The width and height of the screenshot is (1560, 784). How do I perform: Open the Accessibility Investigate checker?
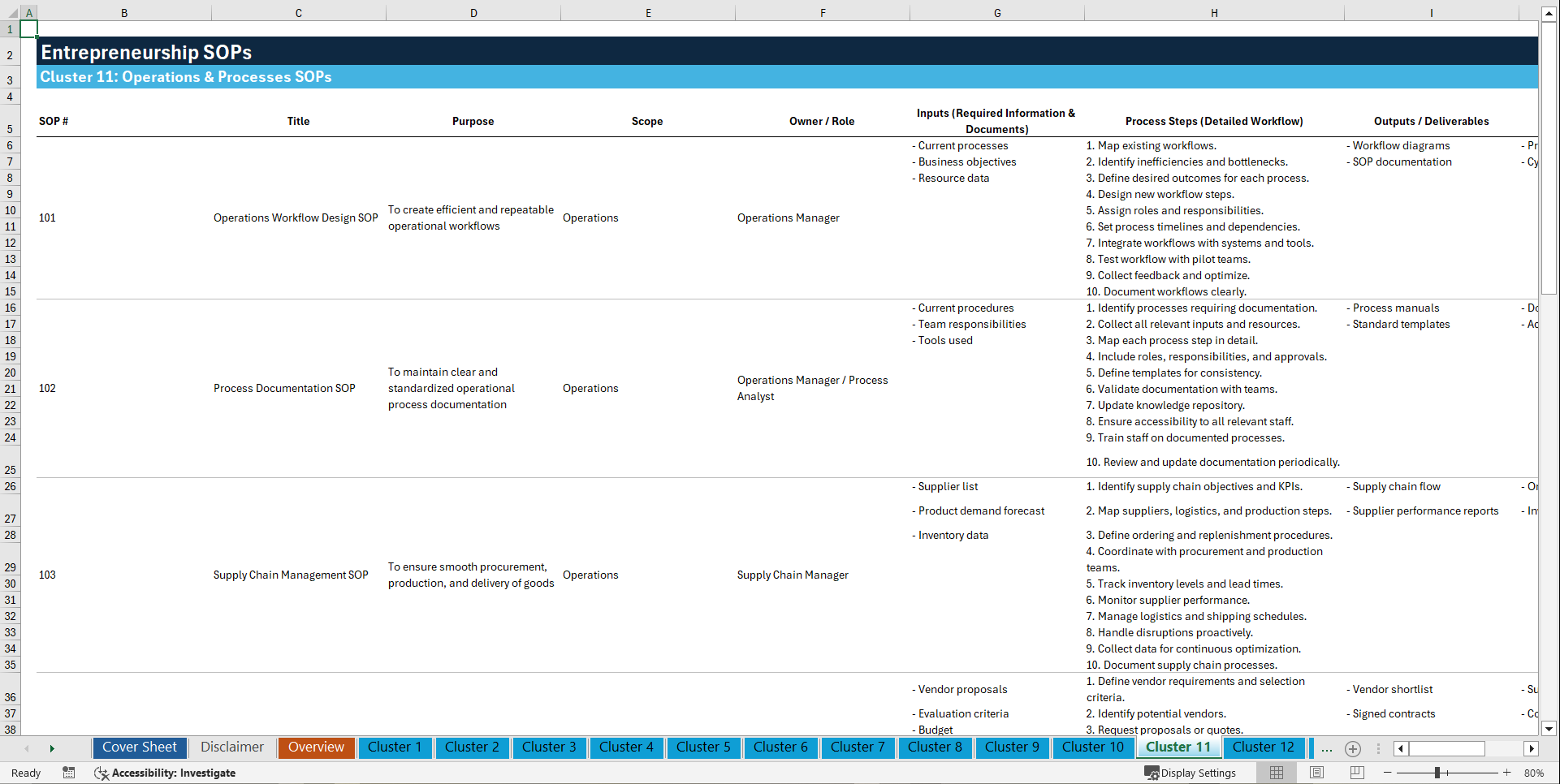pyautogui.click(x=166, y=773)
